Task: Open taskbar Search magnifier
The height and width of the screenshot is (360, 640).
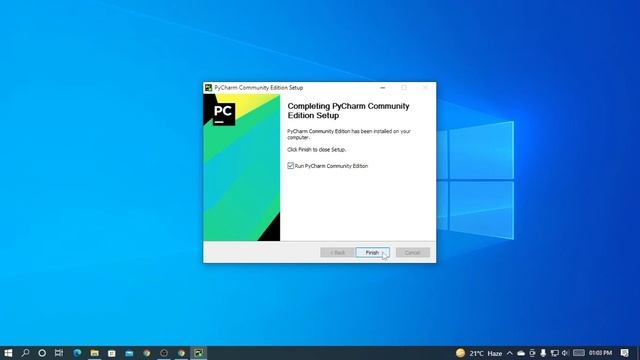Action: point(25,353)
